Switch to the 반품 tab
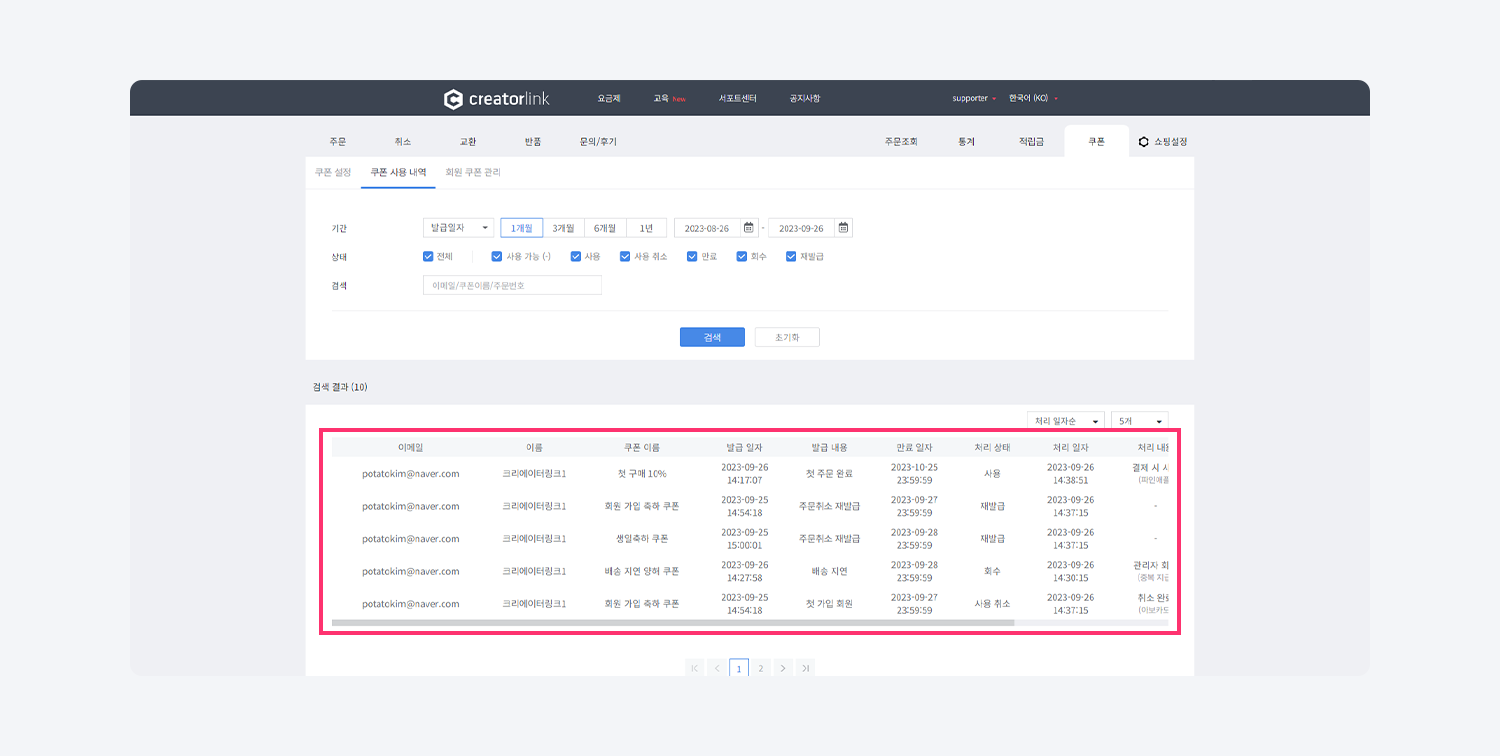 [x=533, y=142]
